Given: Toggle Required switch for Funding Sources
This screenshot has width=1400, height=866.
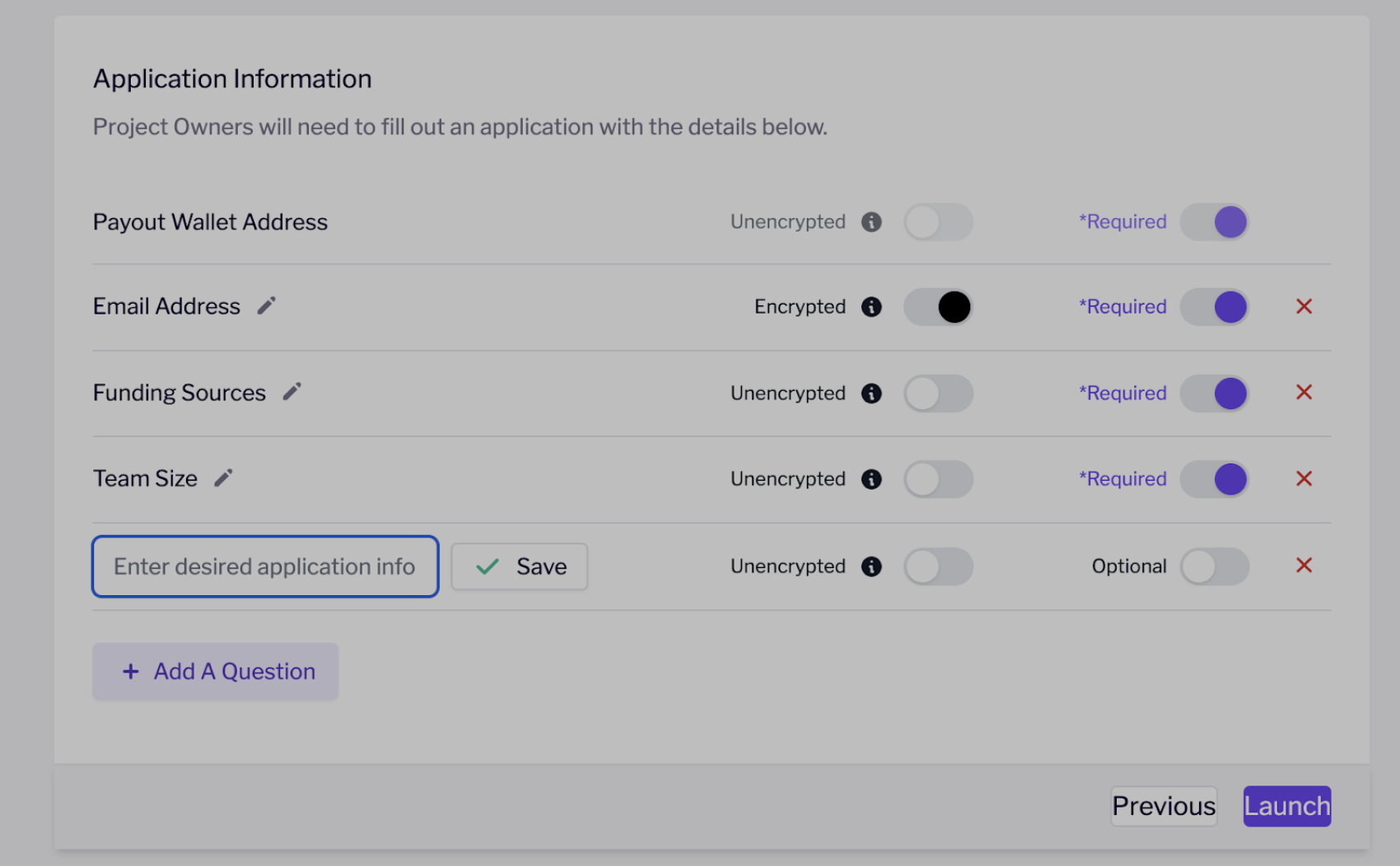Looking at the screenshot, I should coord(1214,393).
